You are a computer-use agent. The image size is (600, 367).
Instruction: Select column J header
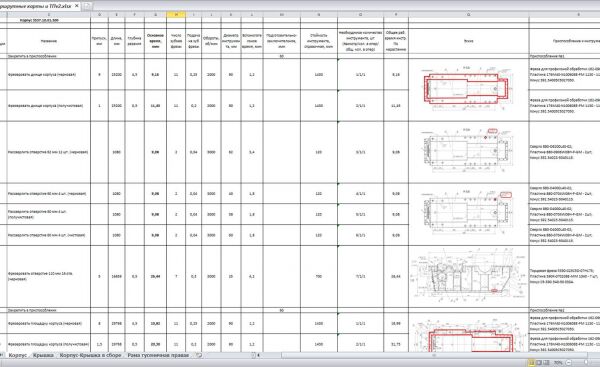pos(211,15)
